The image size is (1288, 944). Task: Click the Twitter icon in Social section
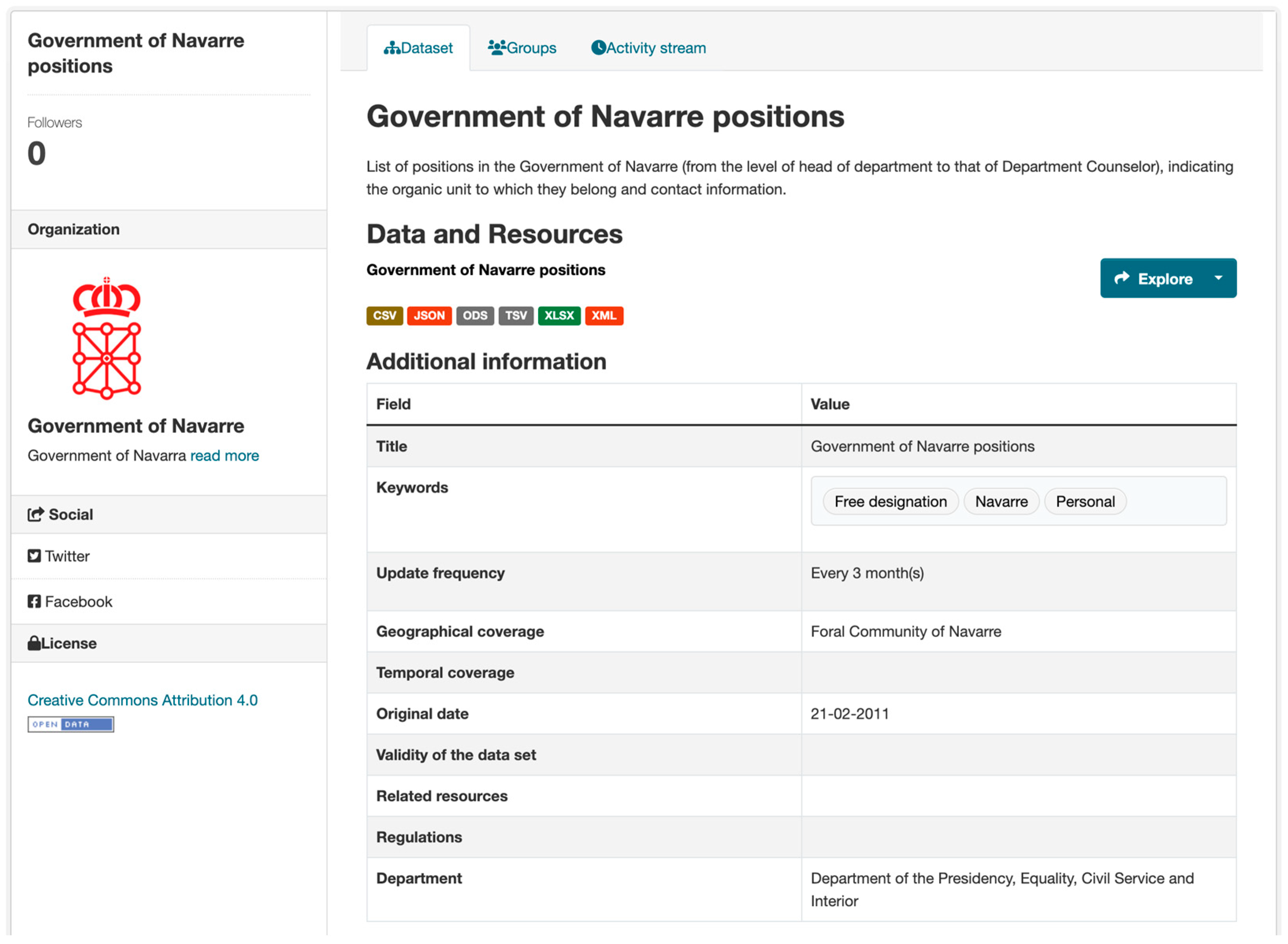pyautogui.click(x=34, y=556)
